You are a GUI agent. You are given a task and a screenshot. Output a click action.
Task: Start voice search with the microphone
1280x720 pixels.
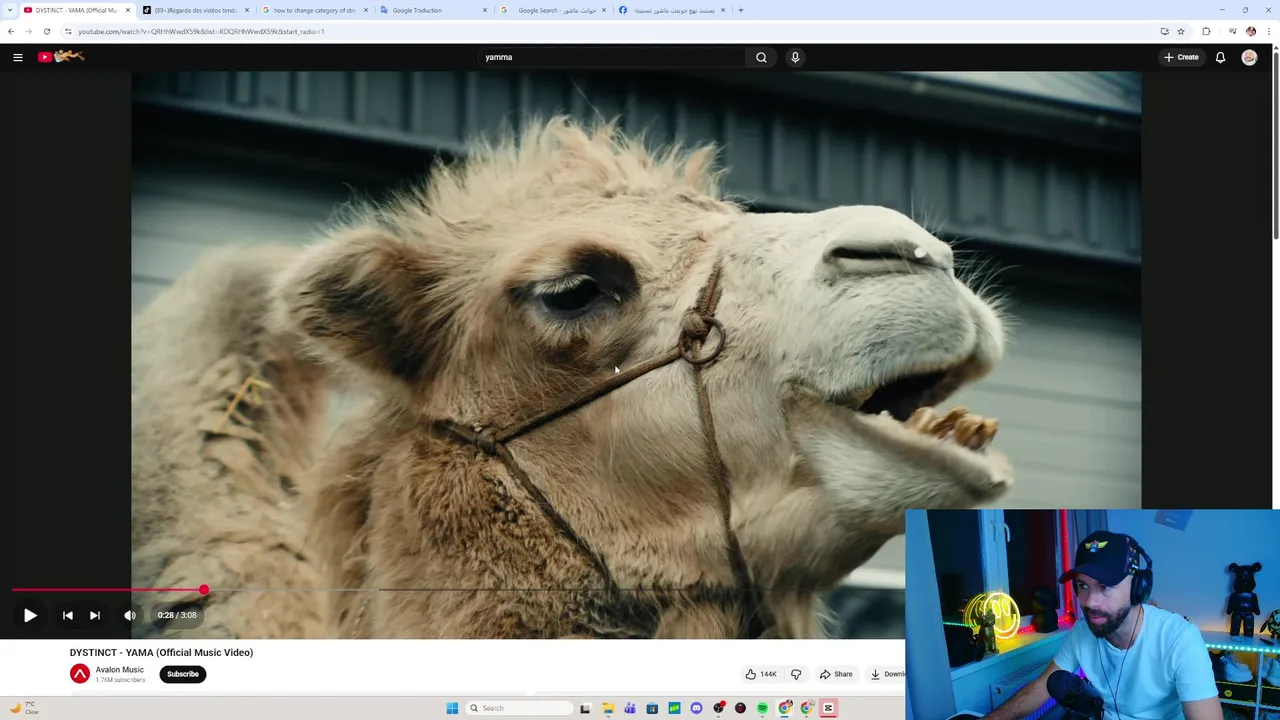tap(795, 57)
